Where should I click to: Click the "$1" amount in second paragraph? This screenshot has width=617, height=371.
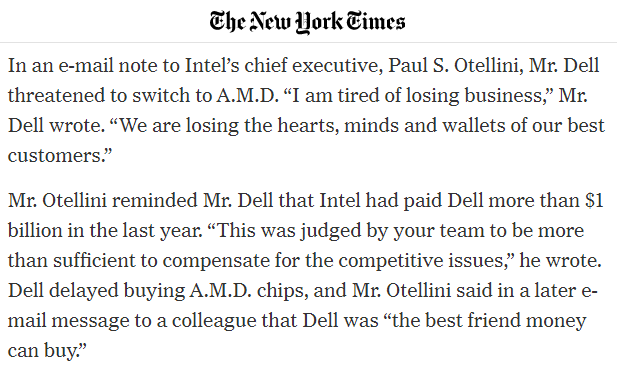[x=594, y=200]
